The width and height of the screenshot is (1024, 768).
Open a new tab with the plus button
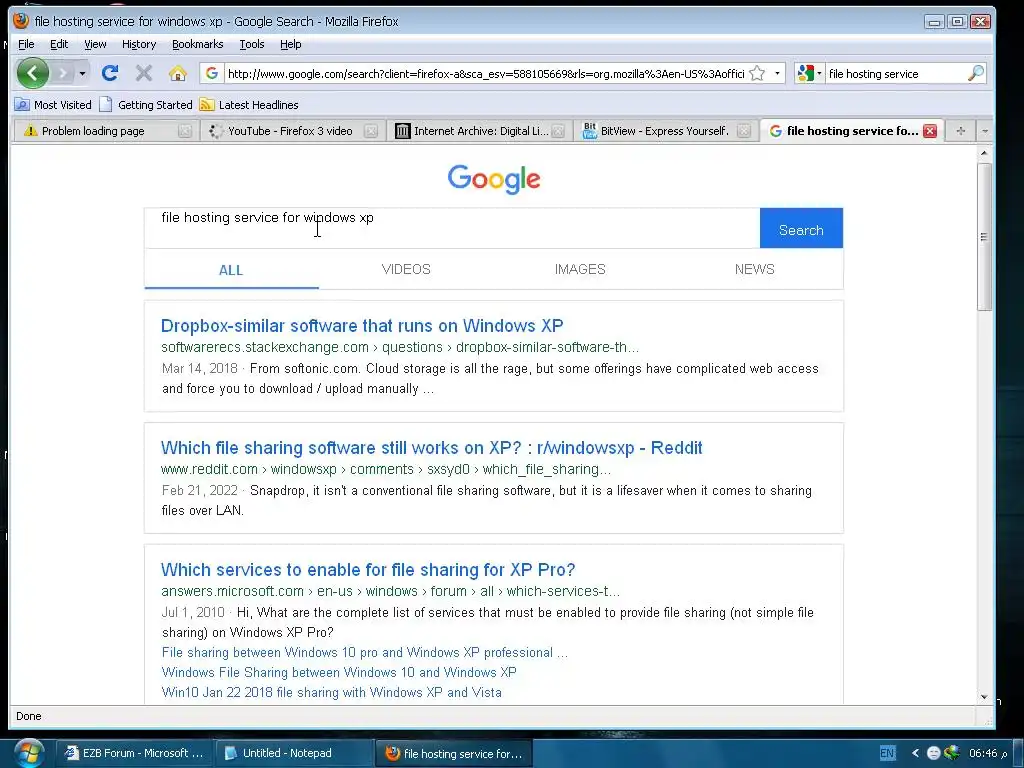[x=961, y=131]
